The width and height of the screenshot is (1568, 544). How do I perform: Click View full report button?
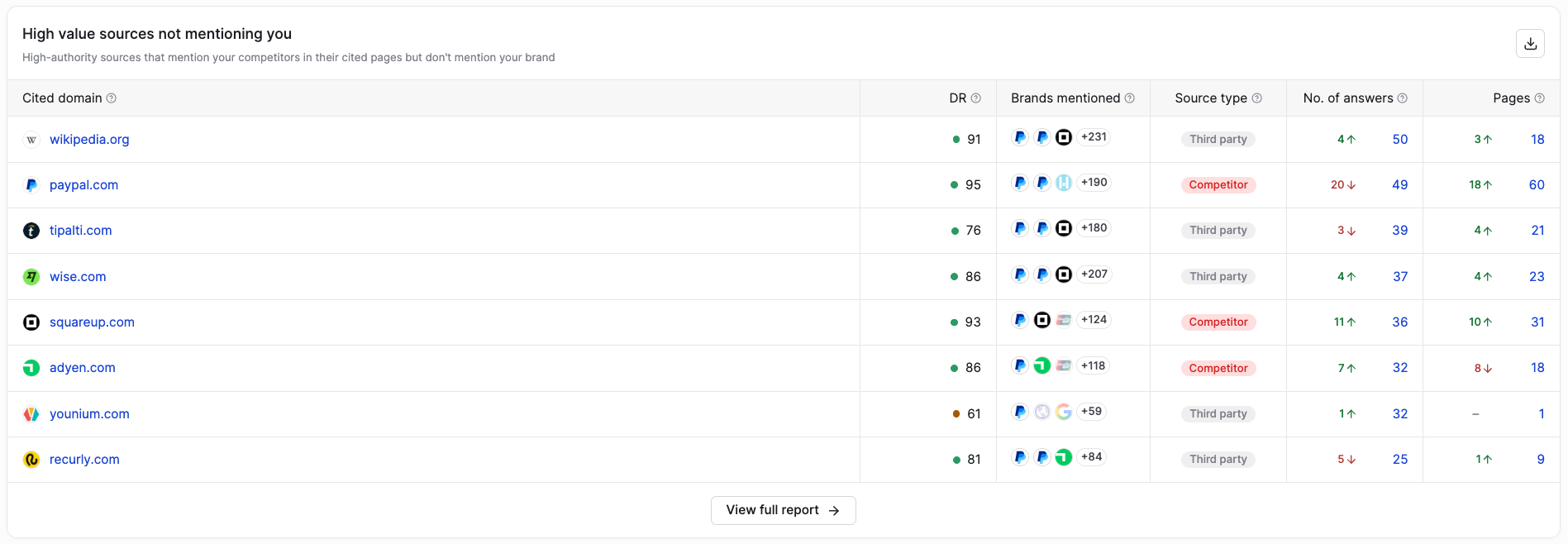[783, 510]
